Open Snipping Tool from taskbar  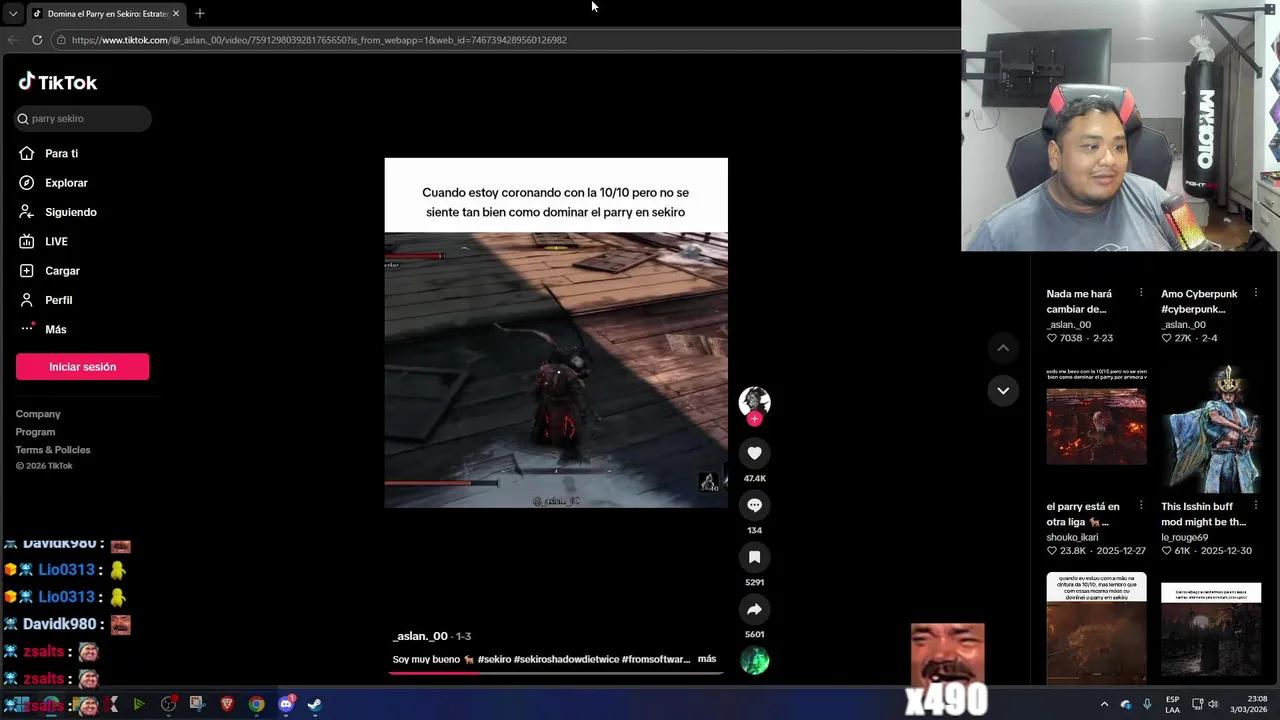pyautogui.click(x=197, y=704)
